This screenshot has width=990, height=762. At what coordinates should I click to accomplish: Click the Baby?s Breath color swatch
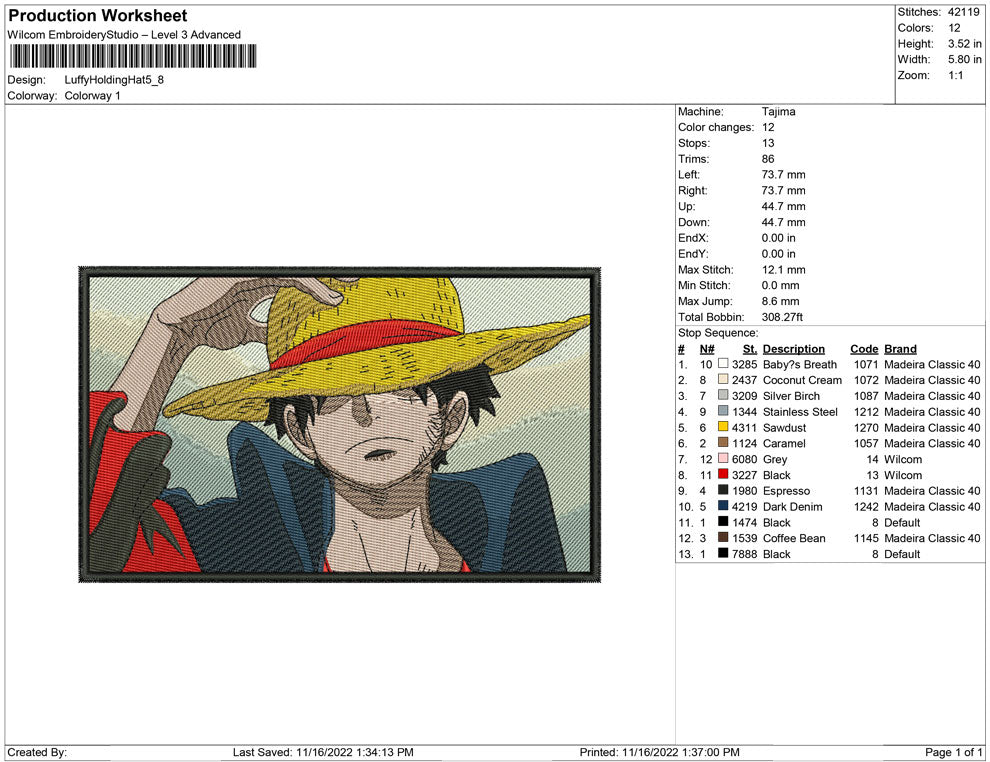click(x=723, y=364)
